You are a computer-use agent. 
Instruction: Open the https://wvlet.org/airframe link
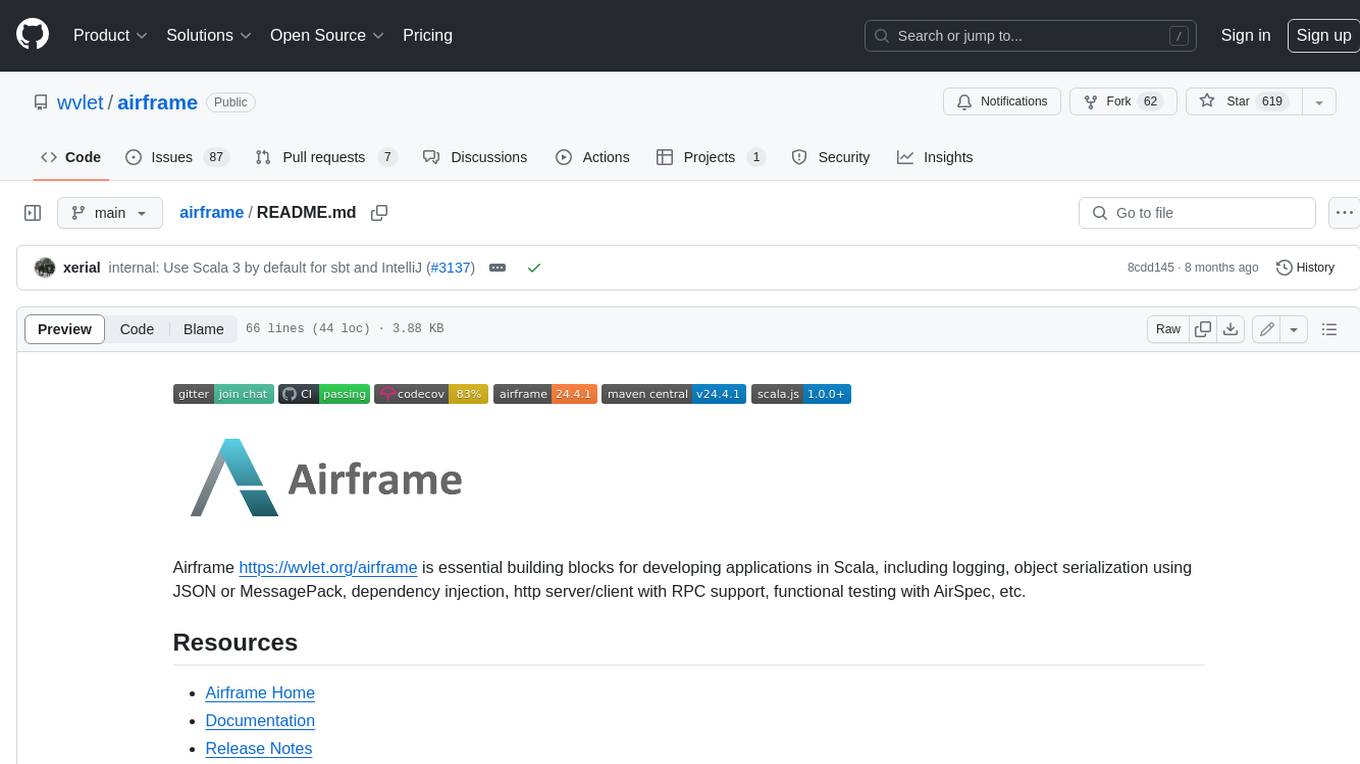(x=328, y=567)
